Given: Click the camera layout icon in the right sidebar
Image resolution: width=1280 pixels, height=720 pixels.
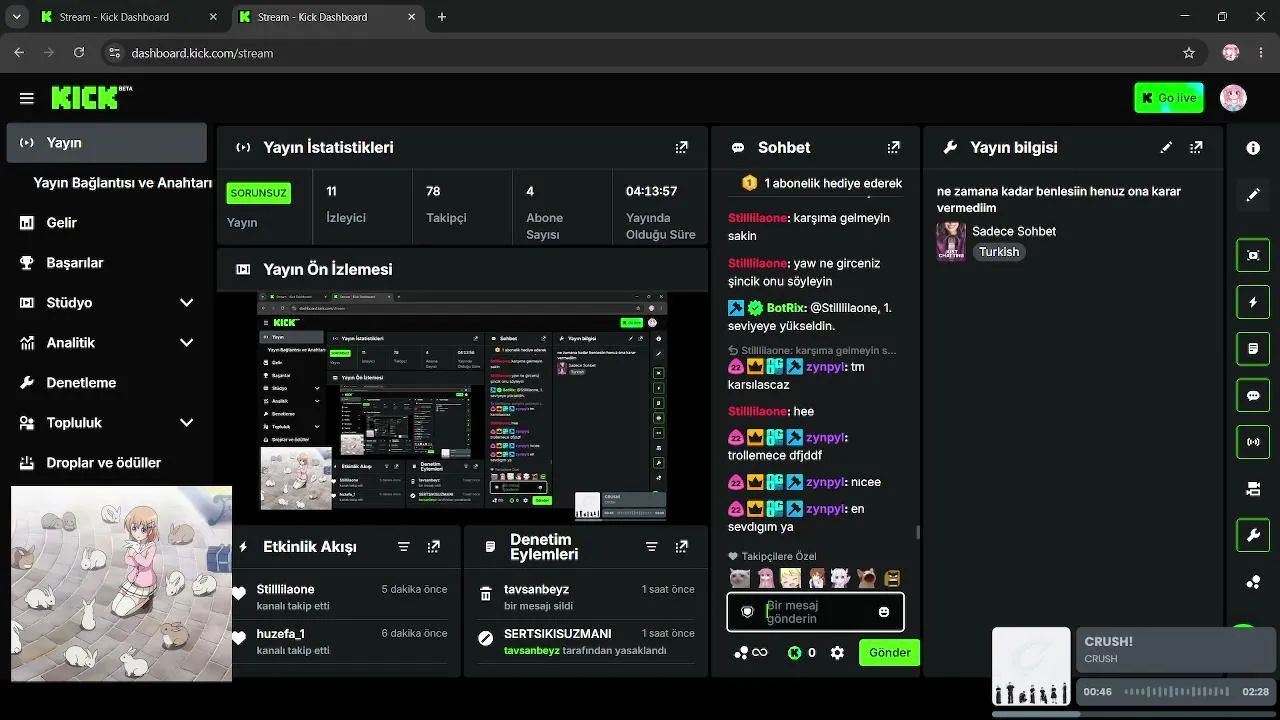Looking at the screenshot, I should coord(1253,489).
